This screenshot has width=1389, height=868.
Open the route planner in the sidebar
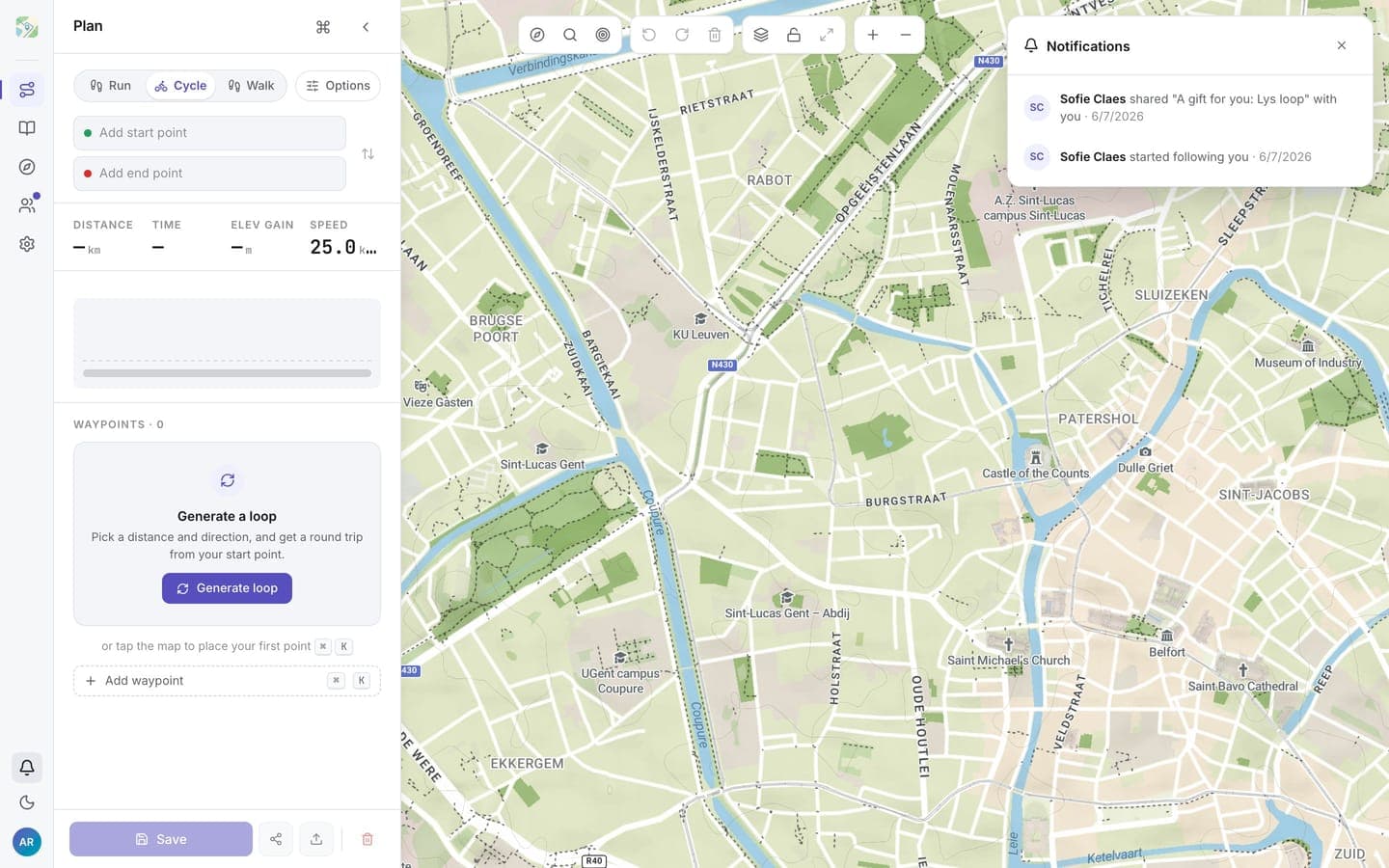[x=27, y=90]
